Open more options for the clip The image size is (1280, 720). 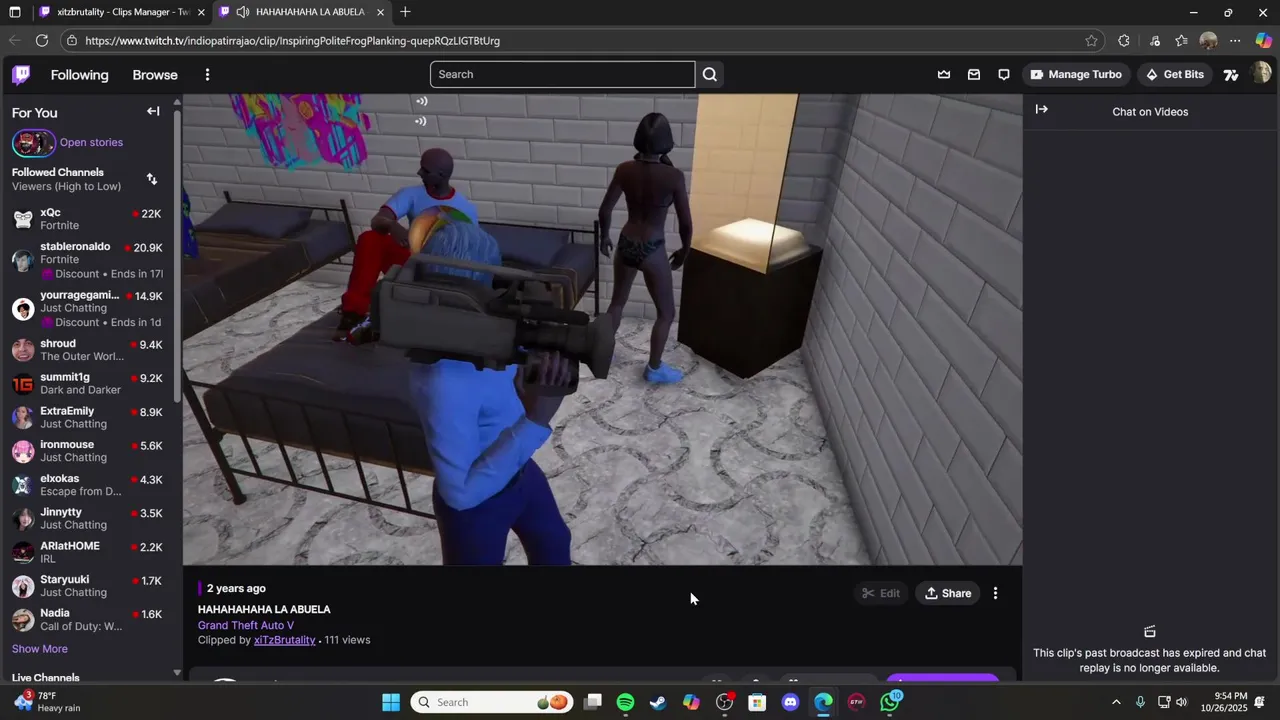tap(995, 593)
